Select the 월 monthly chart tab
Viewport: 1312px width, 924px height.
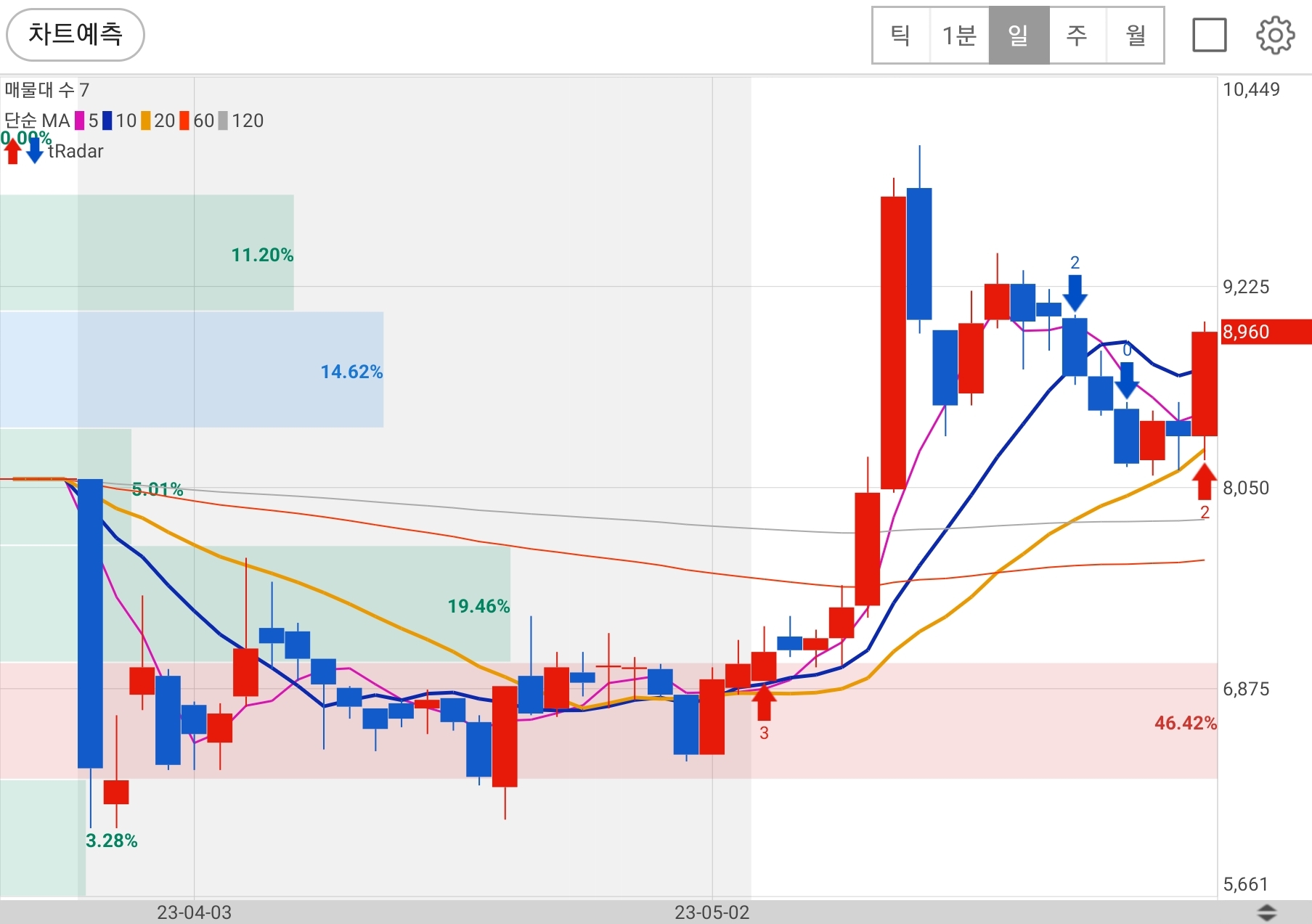[x=1136, y=35]
